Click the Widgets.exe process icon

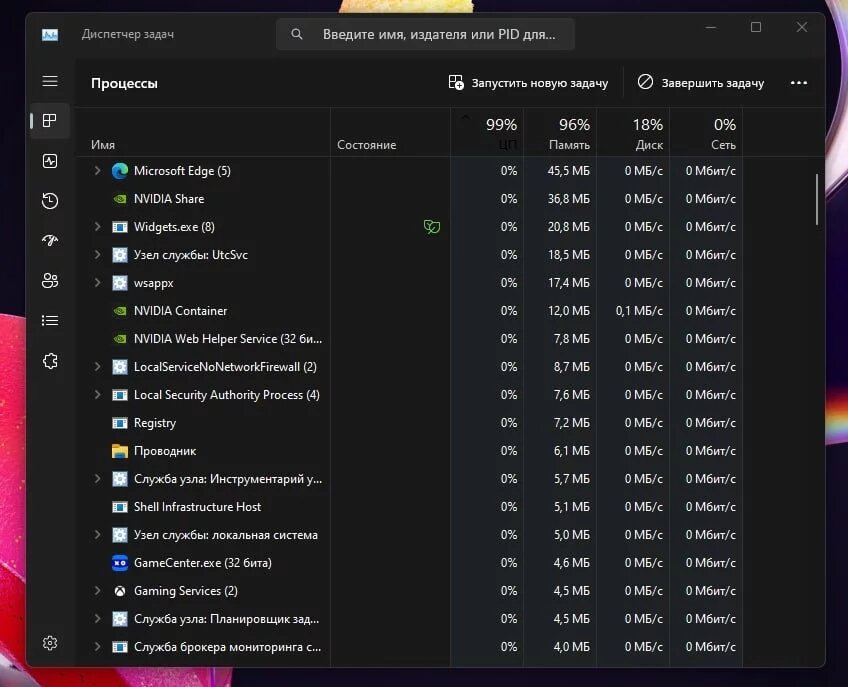pyautogui.click(x=120, y=227)
